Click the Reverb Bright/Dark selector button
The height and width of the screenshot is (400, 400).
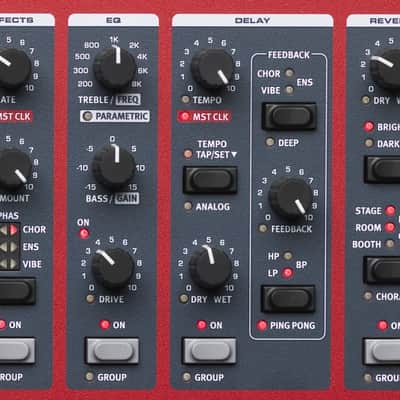click(x=383, y=169)
